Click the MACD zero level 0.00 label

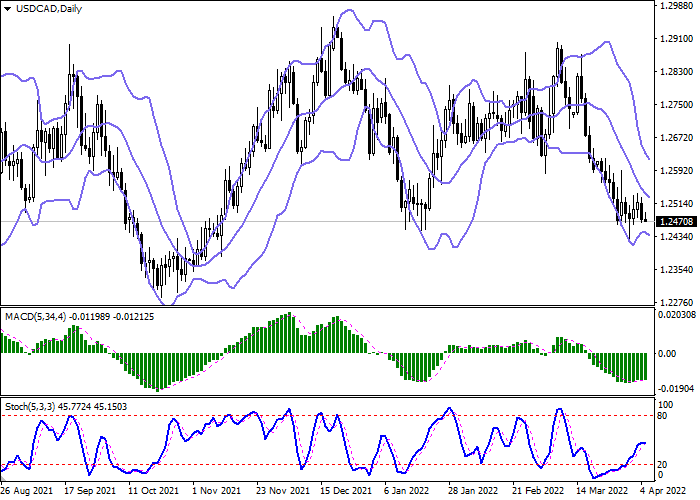pyautogui.click(x=667, y=354)
